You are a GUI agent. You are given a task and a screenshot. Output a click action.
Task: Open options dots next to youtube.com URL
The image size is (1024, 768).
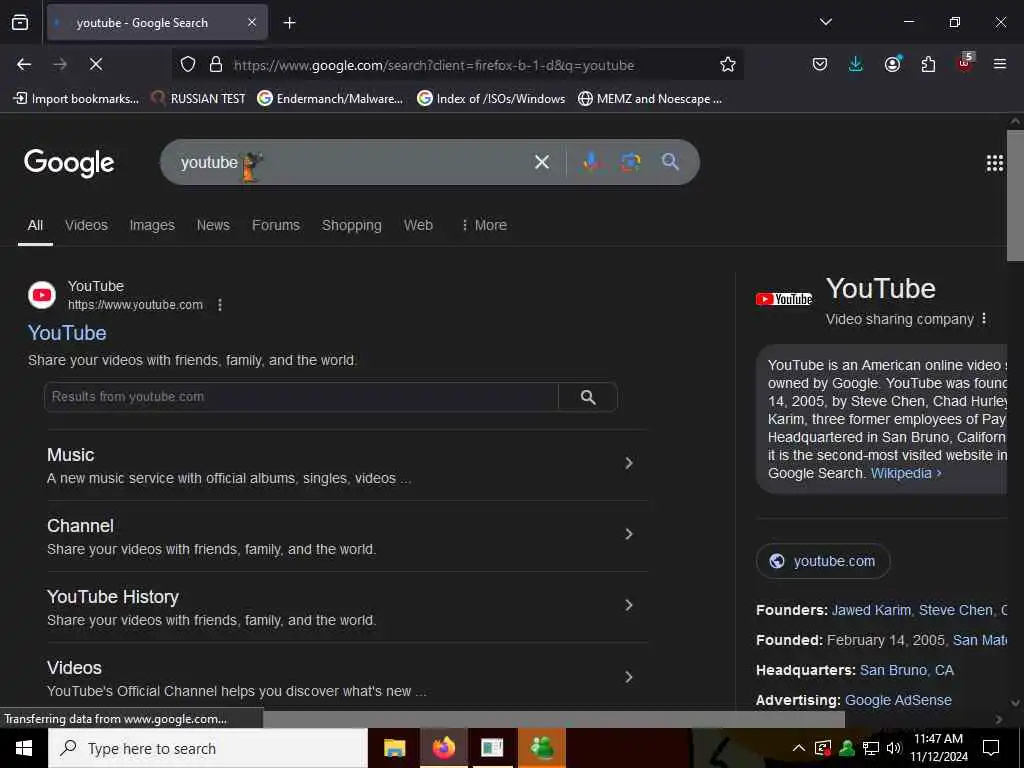click(x=220, y=305)
